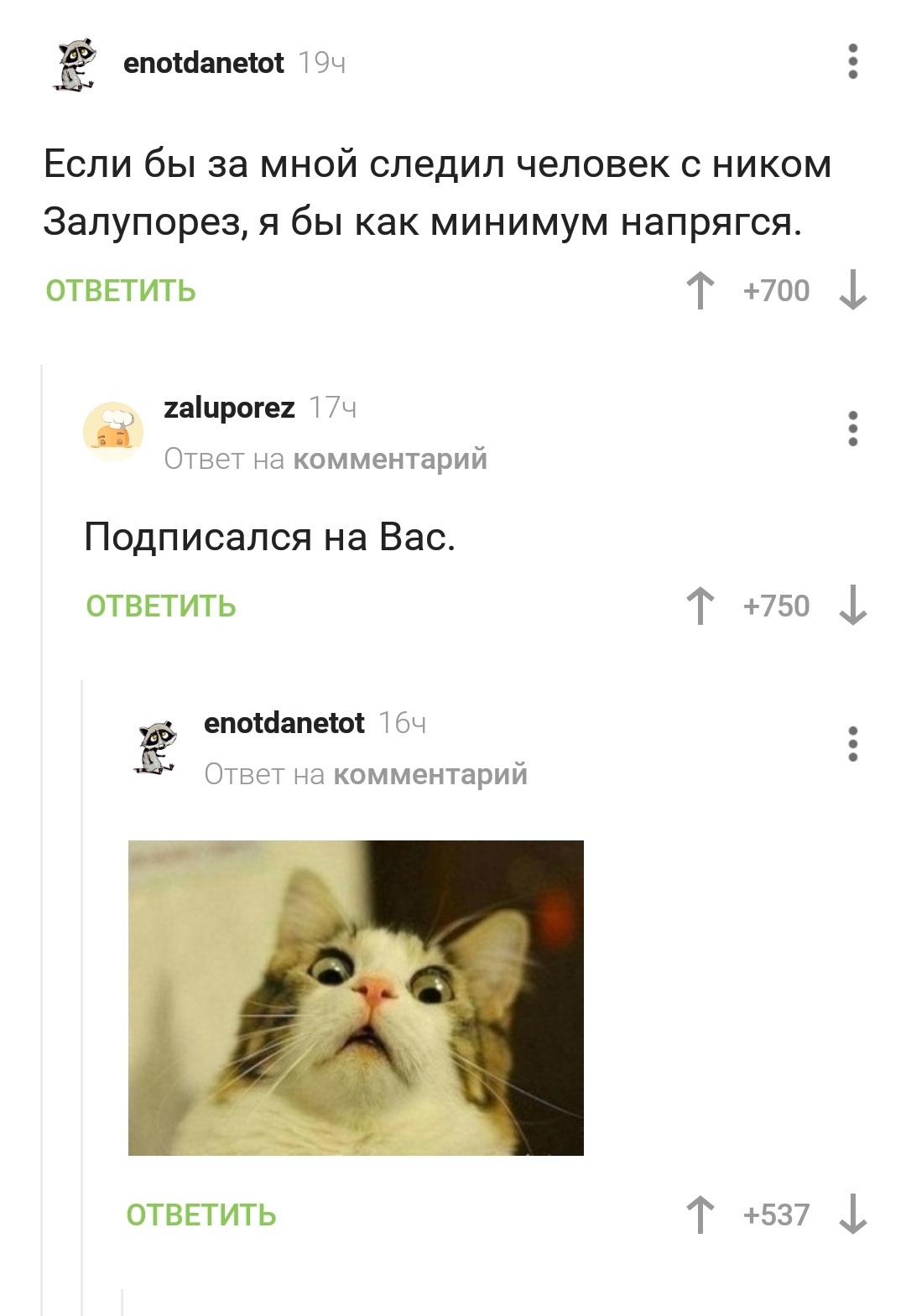Downvote the comment with +537 rating
The image size is (906, 1316).
coord(852,1215)
